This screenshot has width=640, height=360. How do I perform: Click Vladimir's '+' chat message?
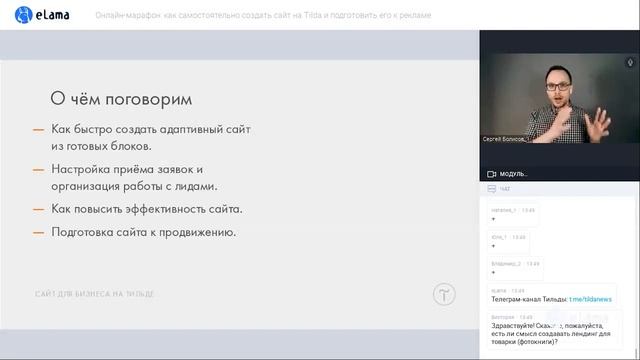click(x=516, y=268)
